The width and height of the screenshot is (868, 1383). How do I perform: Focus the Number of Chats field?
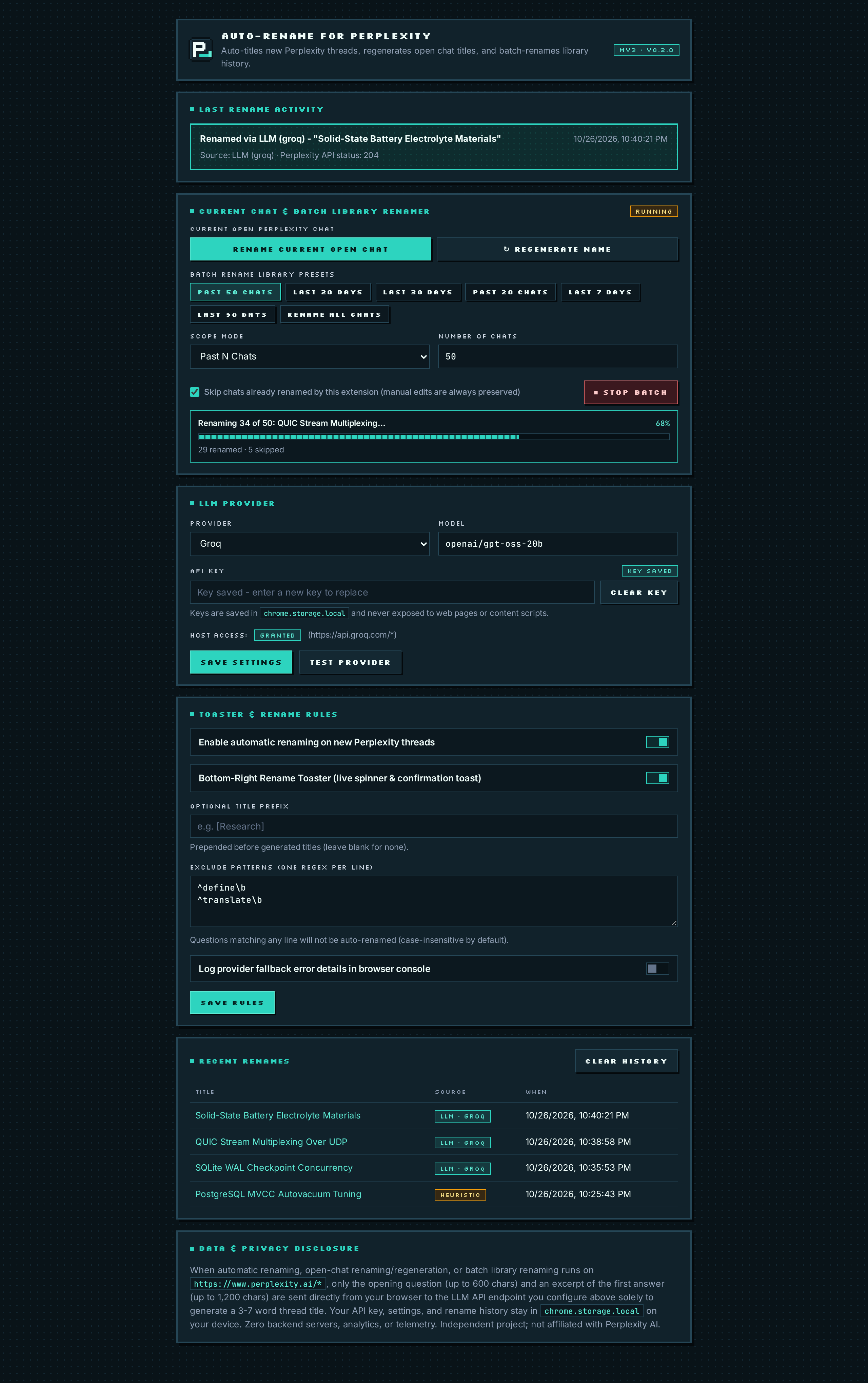pyautogui.click(x=557, y=356)
